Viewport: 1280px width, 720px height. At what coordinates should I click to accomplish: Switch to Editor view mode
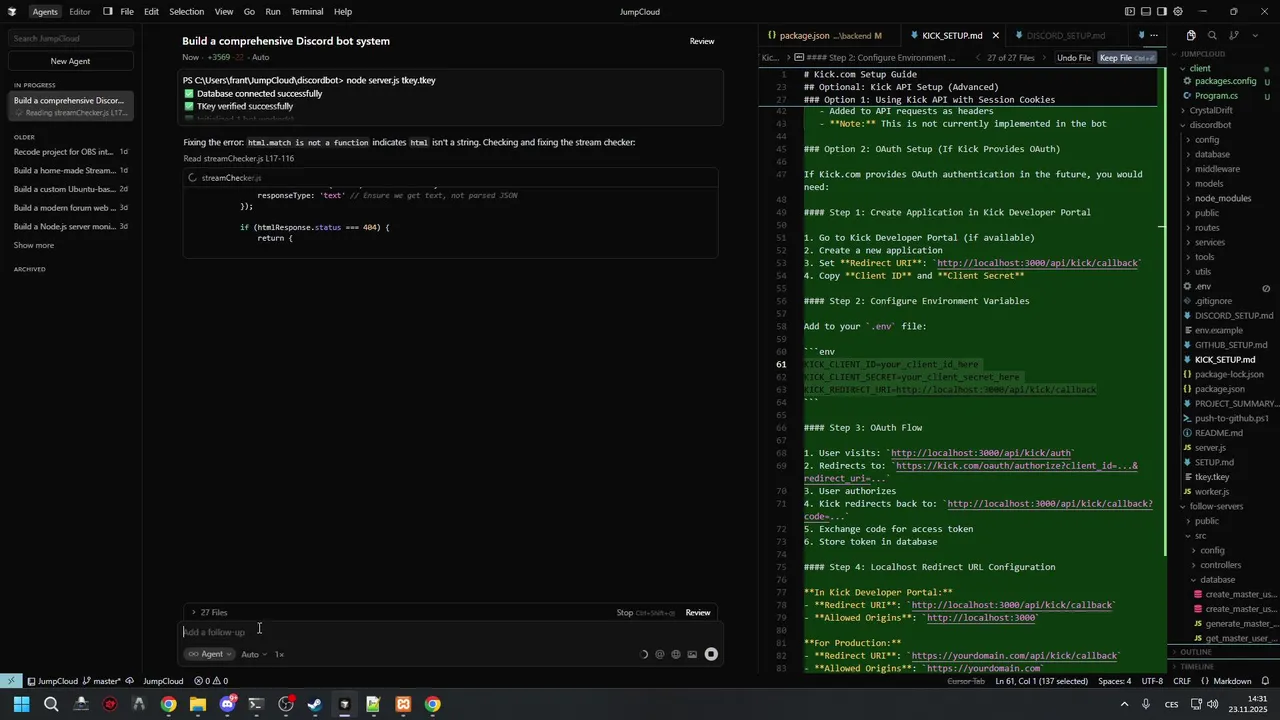[80, 12]
